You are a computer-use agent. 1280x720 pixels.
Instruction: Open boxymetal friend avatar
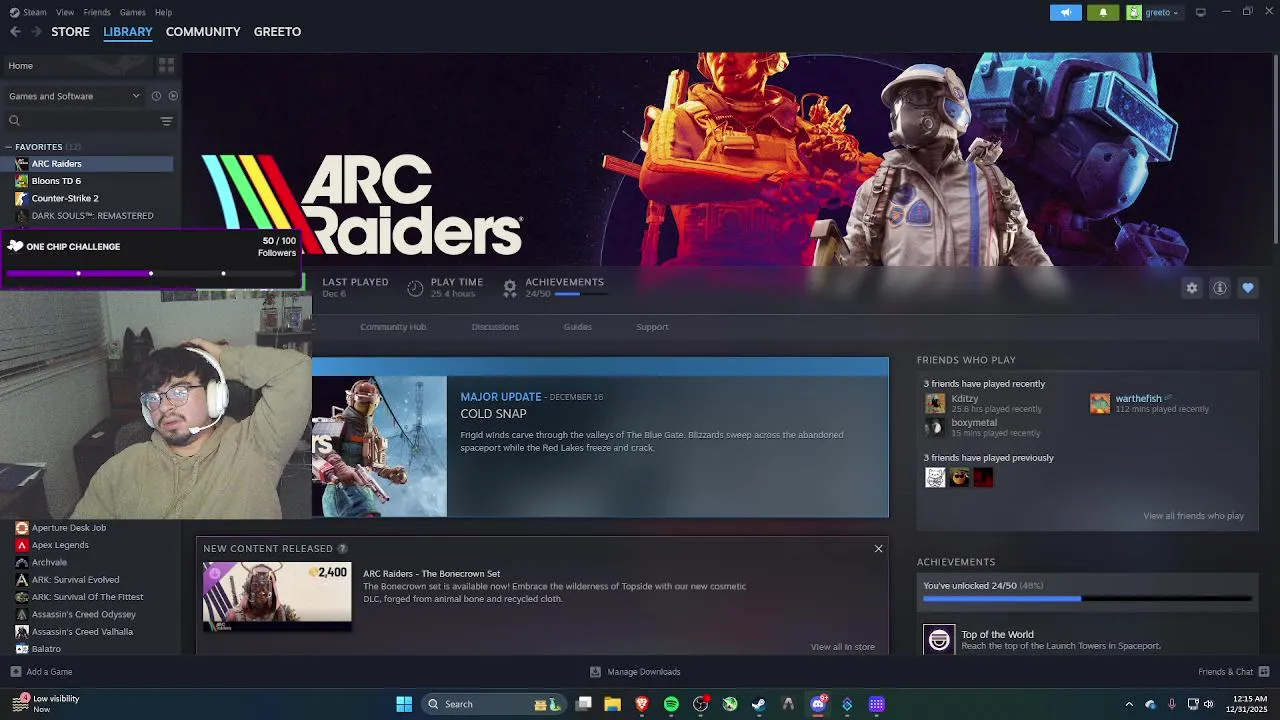click(935, 427)
